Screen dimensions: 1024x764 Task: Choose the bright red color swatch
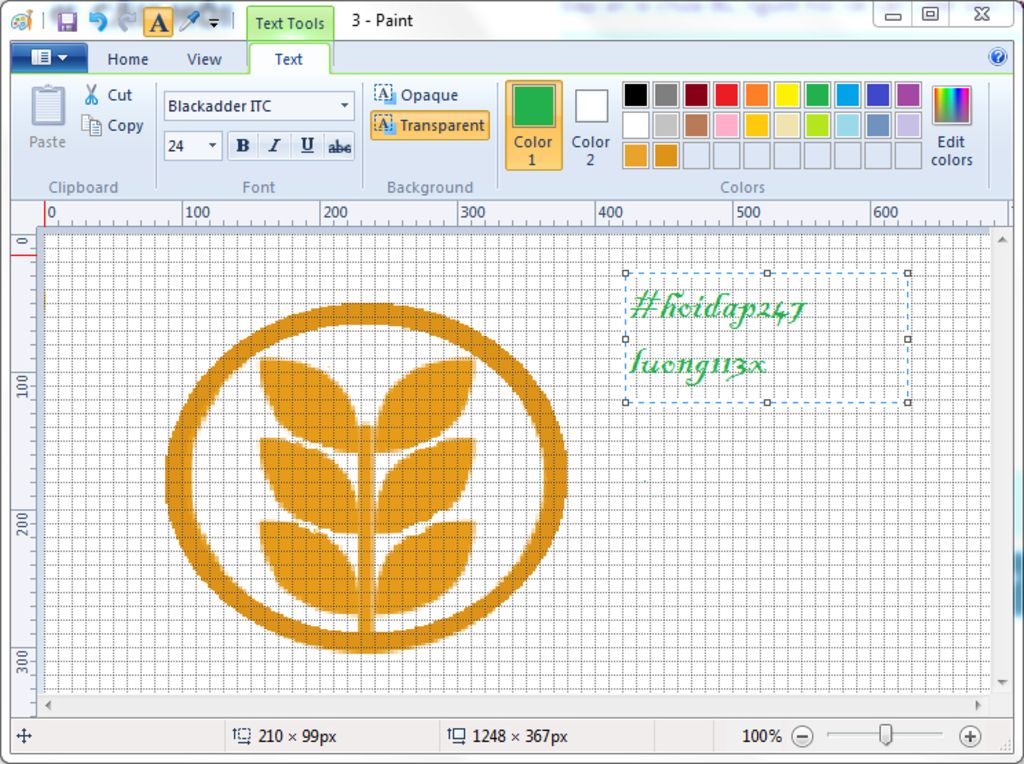pos(726,95)
